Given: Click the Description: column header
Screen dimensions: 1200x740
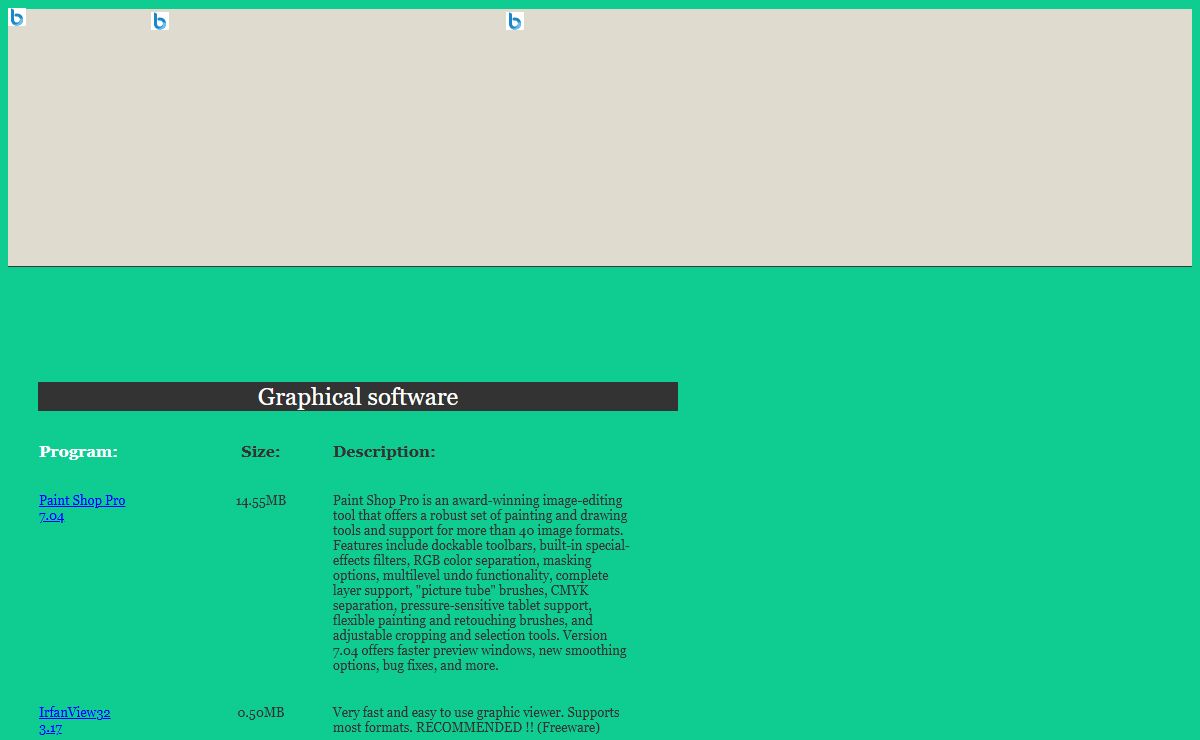Looking at the screenshot, I should [384, 452].
